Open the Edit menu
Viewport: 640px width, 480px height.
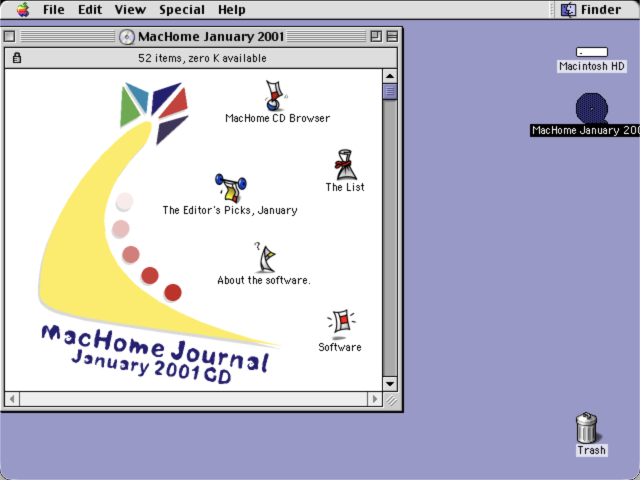[x=90, y=9]
